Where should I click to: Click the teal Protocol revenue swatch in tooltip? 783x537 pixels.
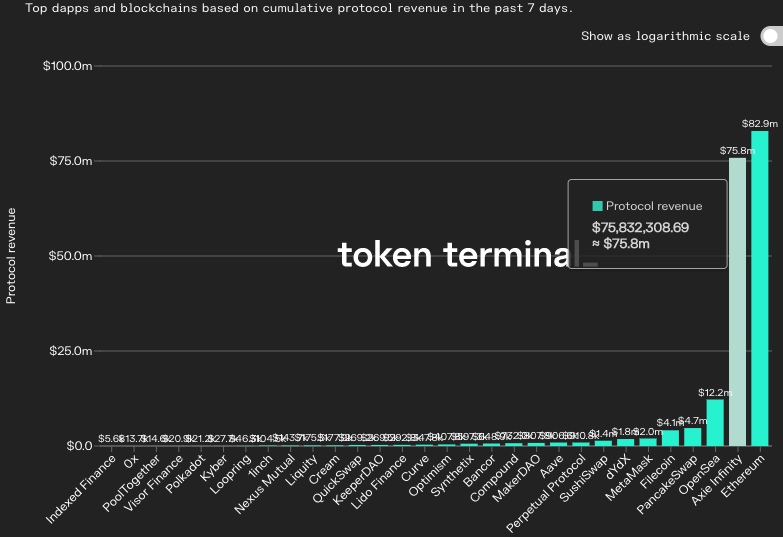tap(597, 206)
